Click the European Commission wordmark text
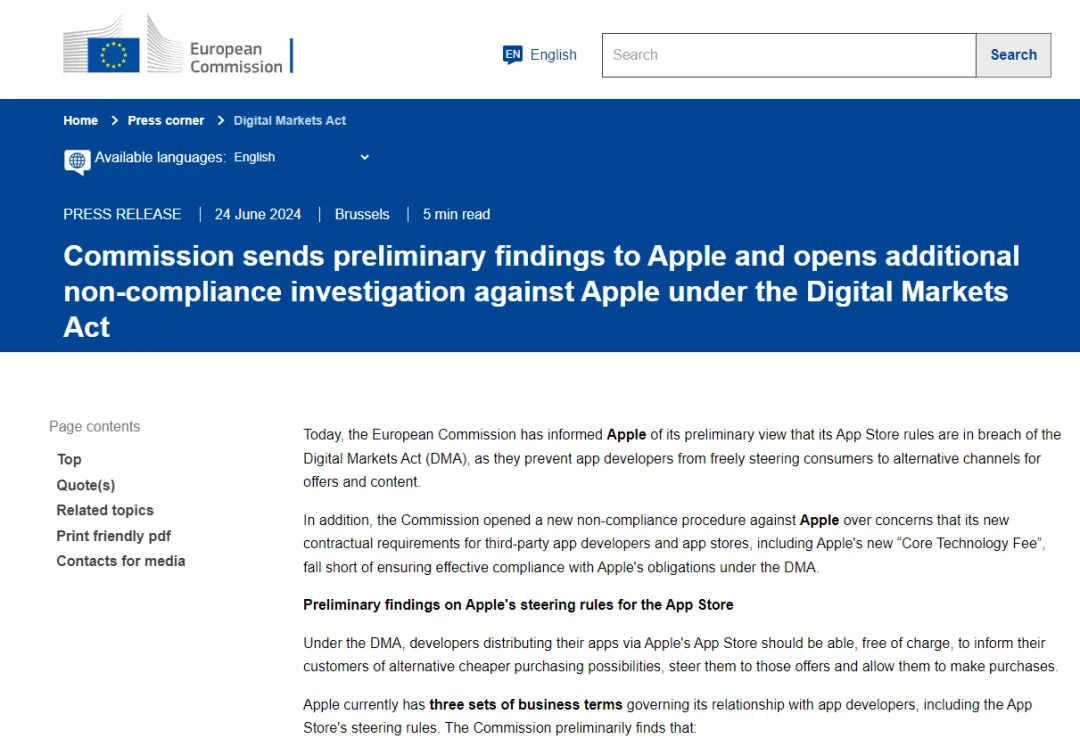This screenshot has width=1080, height=747. [236, 58]
